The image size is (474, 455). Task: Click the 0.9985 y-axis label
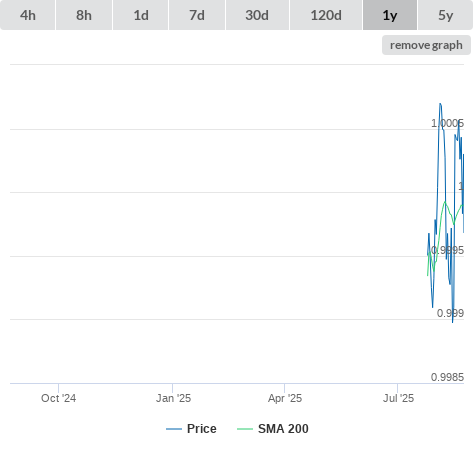click(x=447, y=377)
